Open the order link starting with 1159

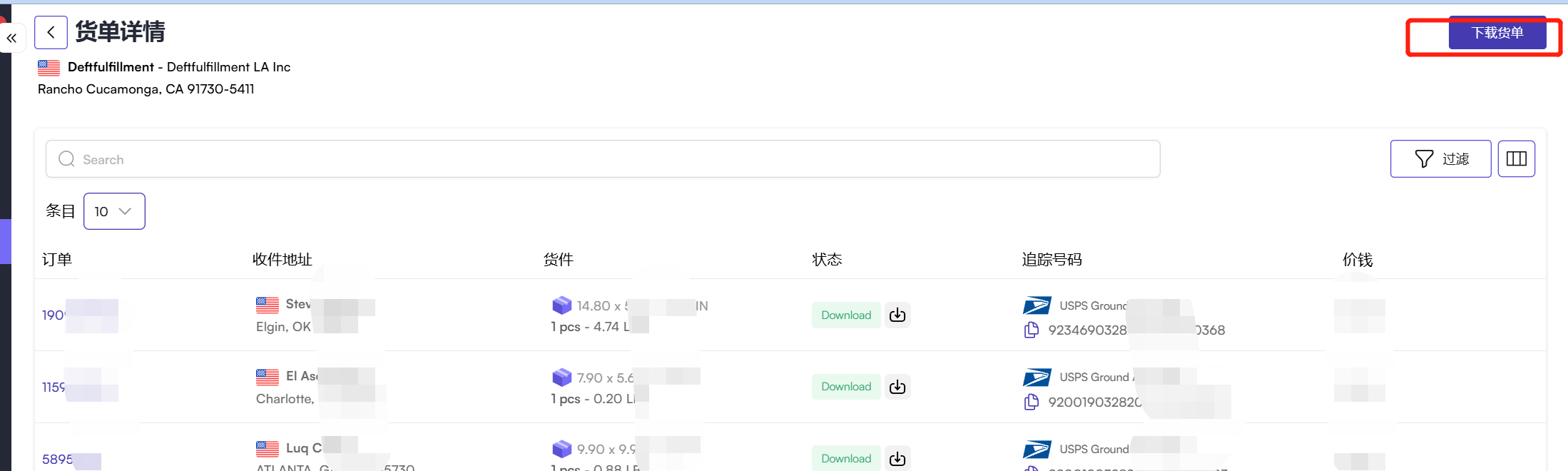[x=54, y=387]
